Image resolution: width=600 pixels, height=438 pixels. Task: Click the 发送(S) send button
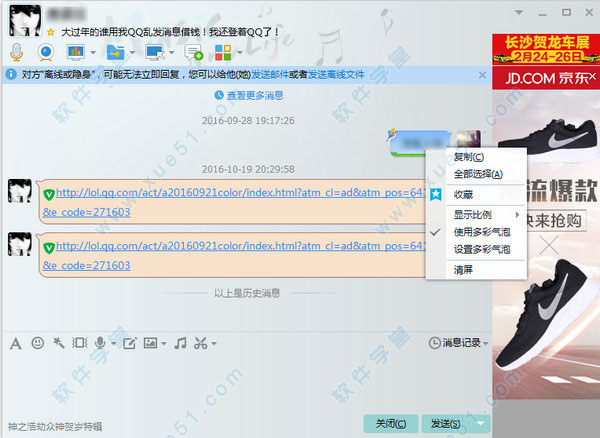(446, 423)
